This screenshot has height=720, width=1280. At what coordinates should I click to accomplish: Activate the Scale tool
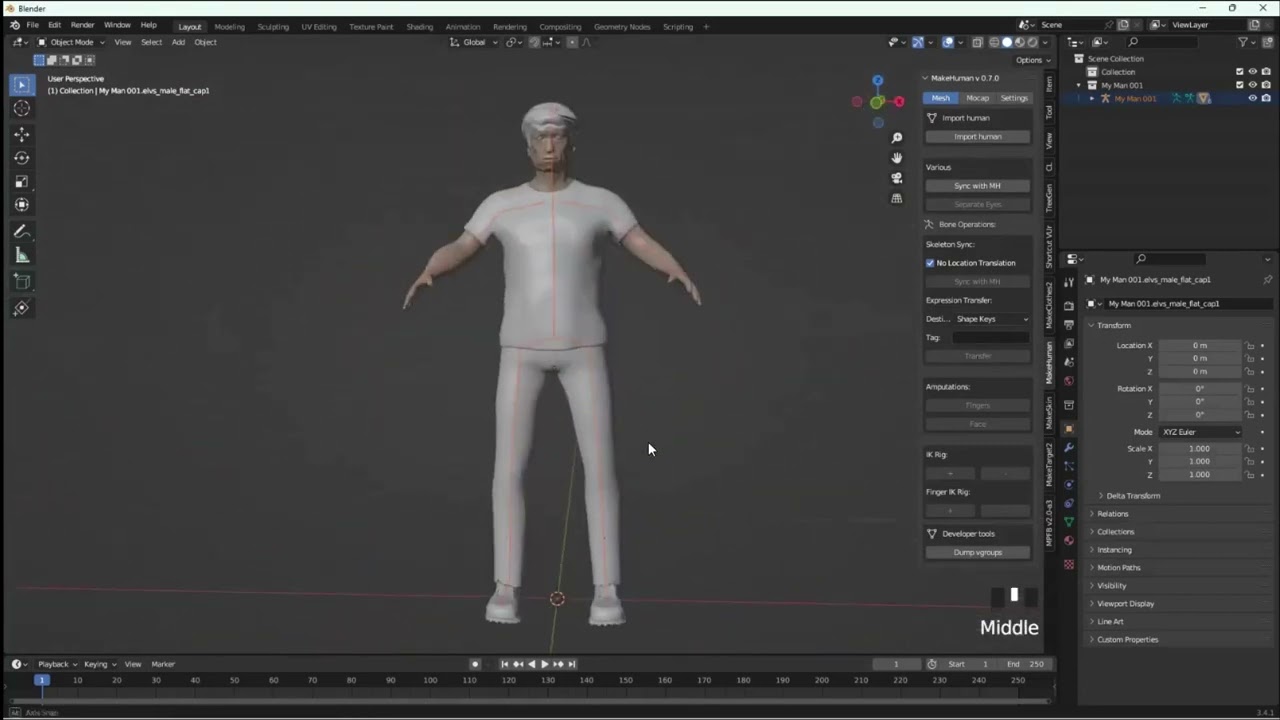pyautogui.click(x=21, y=181)
